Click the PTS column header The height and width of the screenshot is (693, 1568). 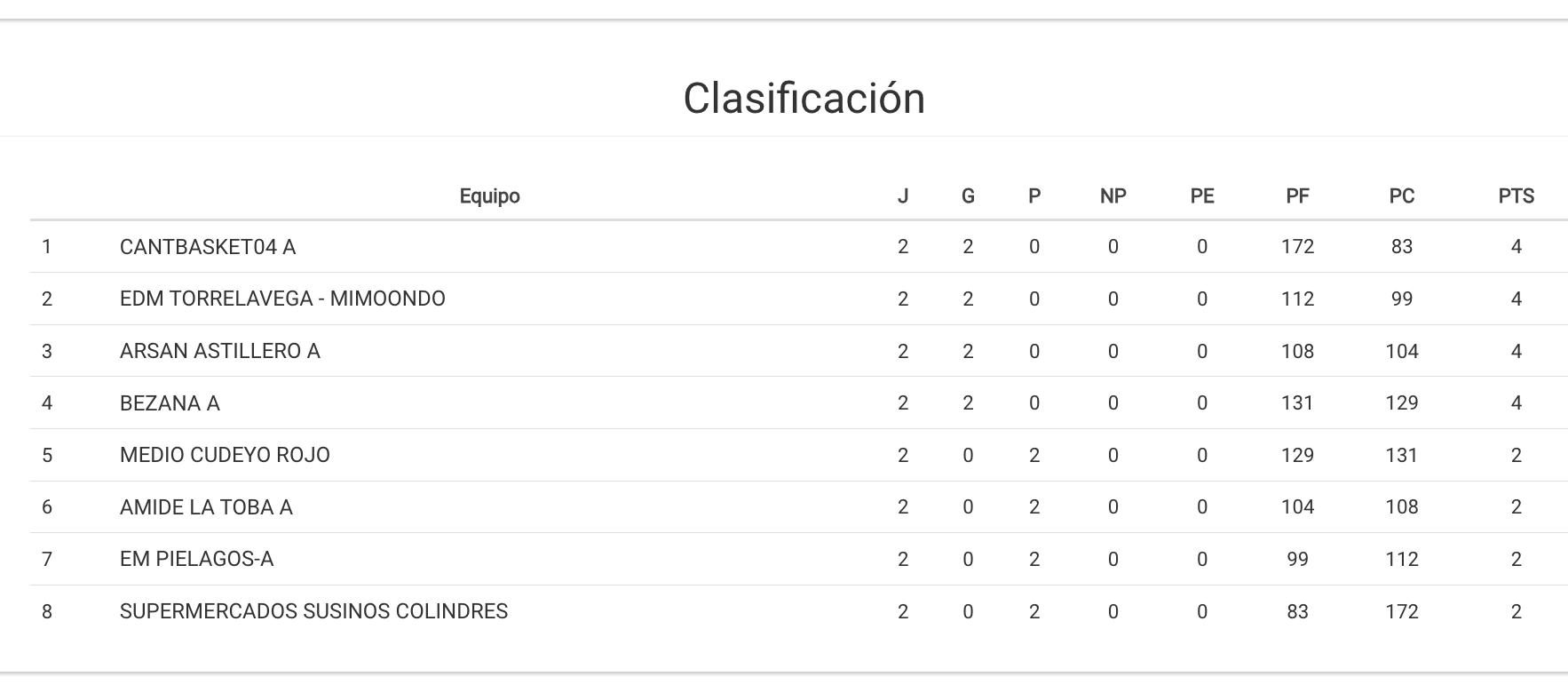coord(1516,196)
